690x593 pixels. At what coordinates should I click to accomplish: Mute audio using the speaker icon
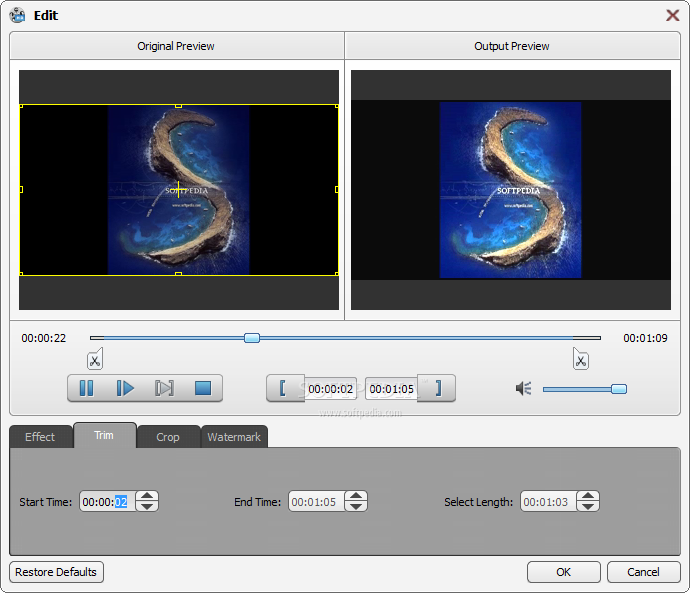[x=523, y=388]
